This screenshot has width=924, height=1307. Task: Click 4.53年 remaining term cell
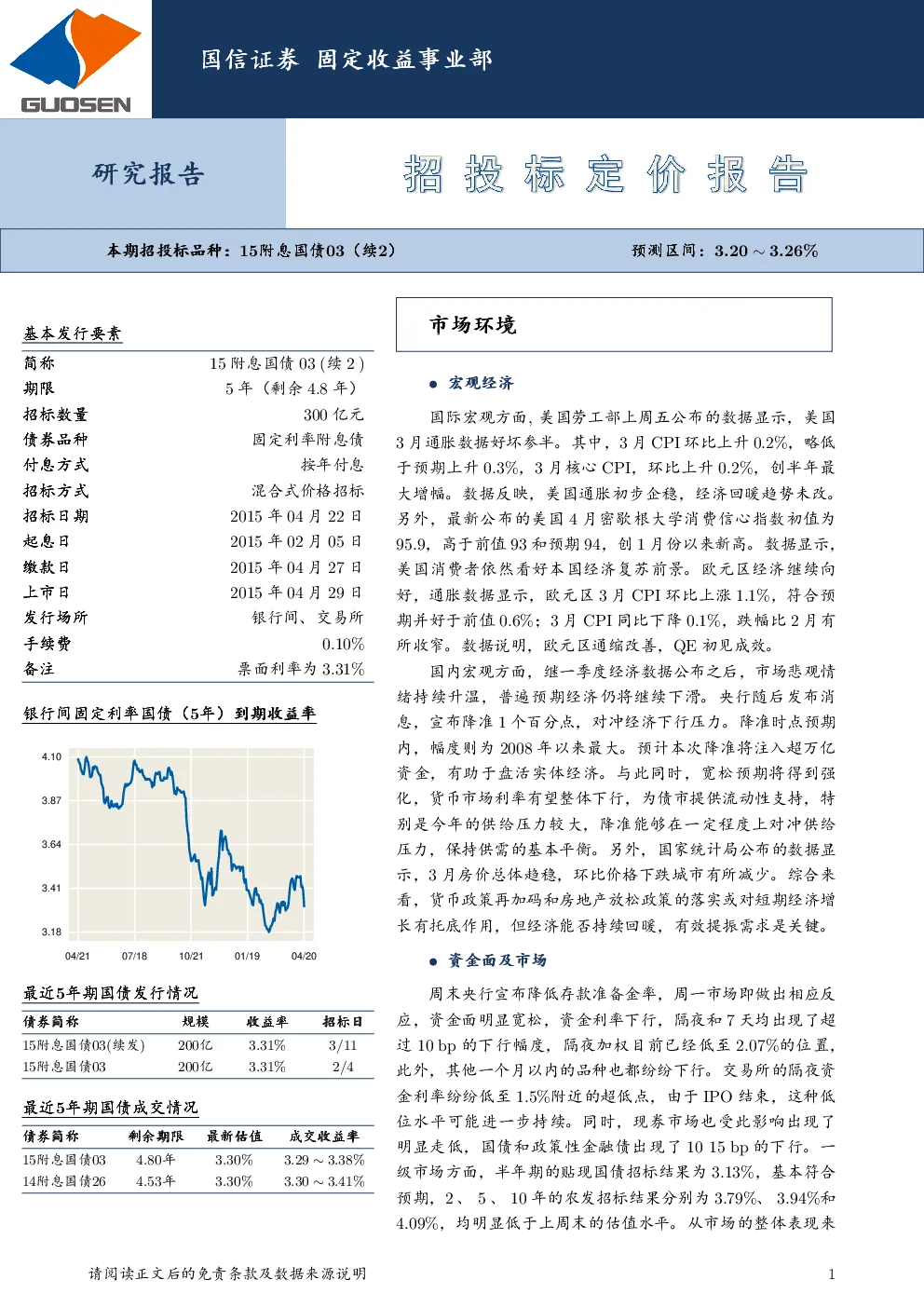[156, 1181]
